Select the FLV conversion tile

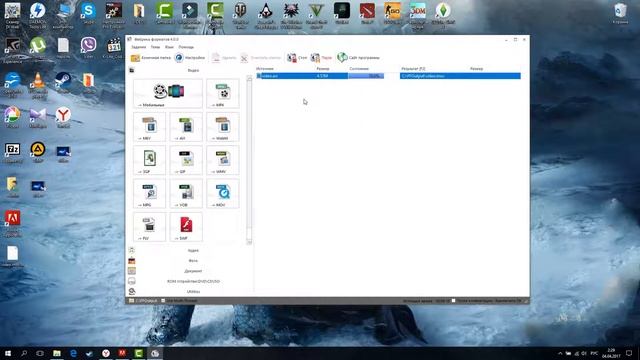149,227
